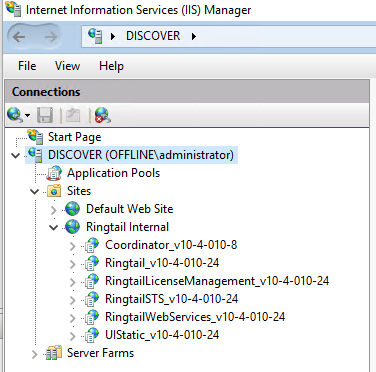The width and height of the screenshot is (376, 372).
Task: Click the Connections panel header
Action: click(x=187, y=92)
